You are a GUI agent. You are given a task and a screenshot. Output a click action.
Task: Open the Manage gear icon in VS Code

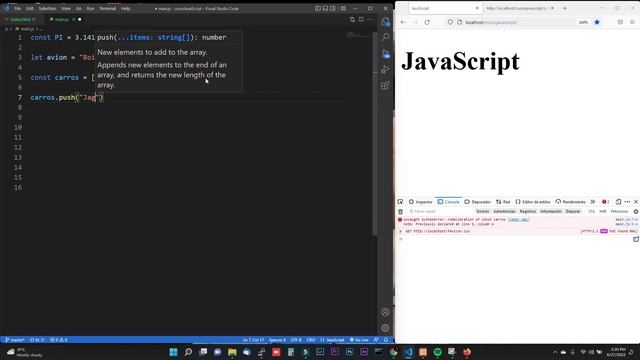pos(385,328)
